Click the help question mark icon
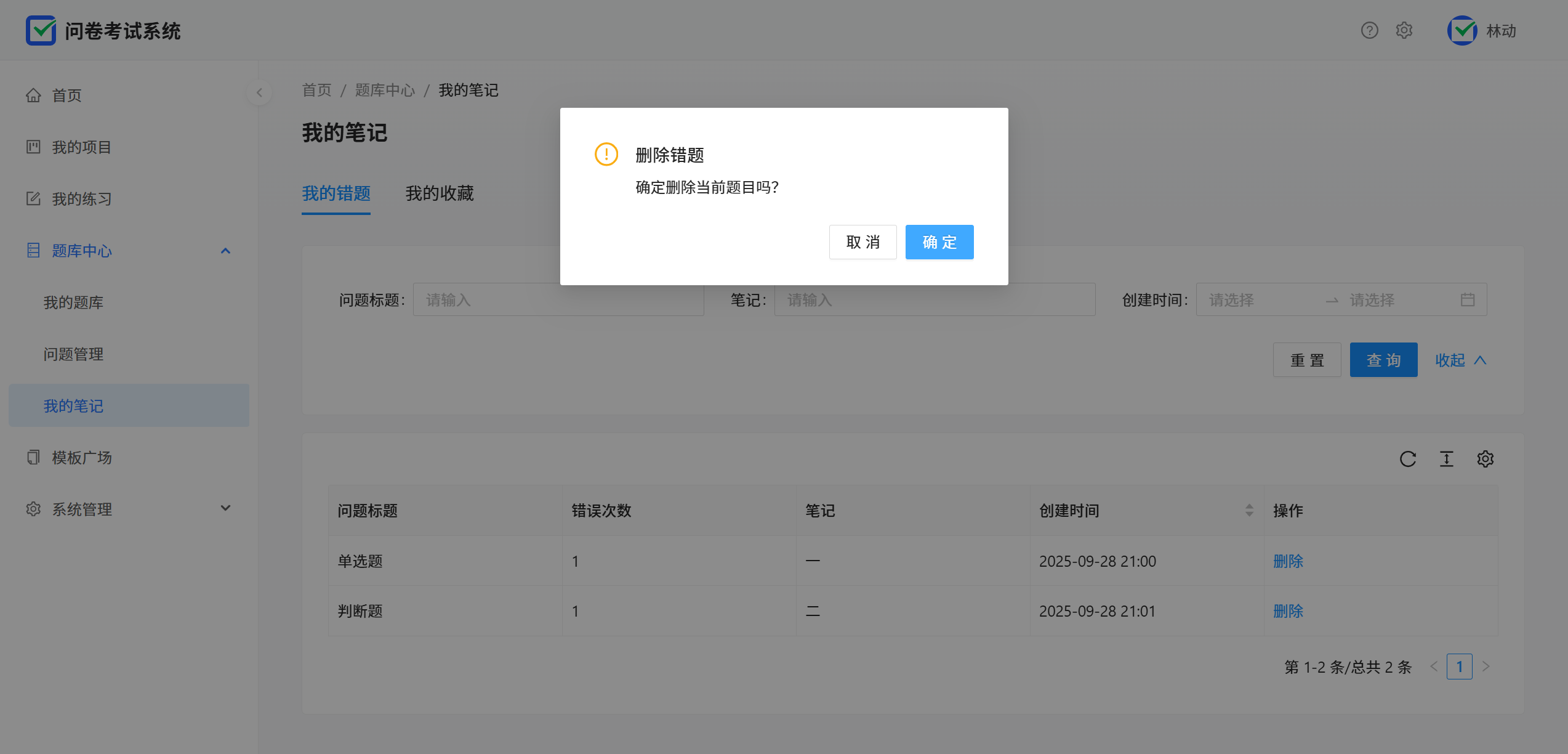This screenshot has height=754, width=1568. click(1369, 30)
